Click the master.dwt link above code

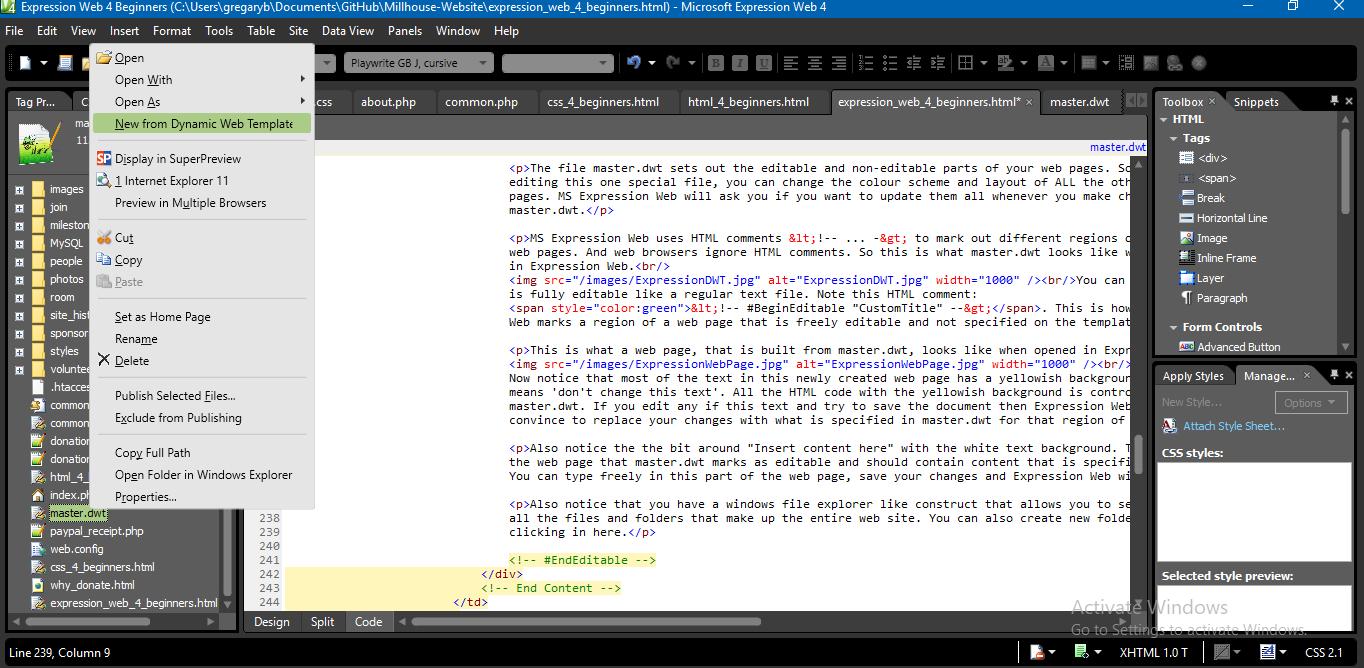click(x=1118, y=147)
